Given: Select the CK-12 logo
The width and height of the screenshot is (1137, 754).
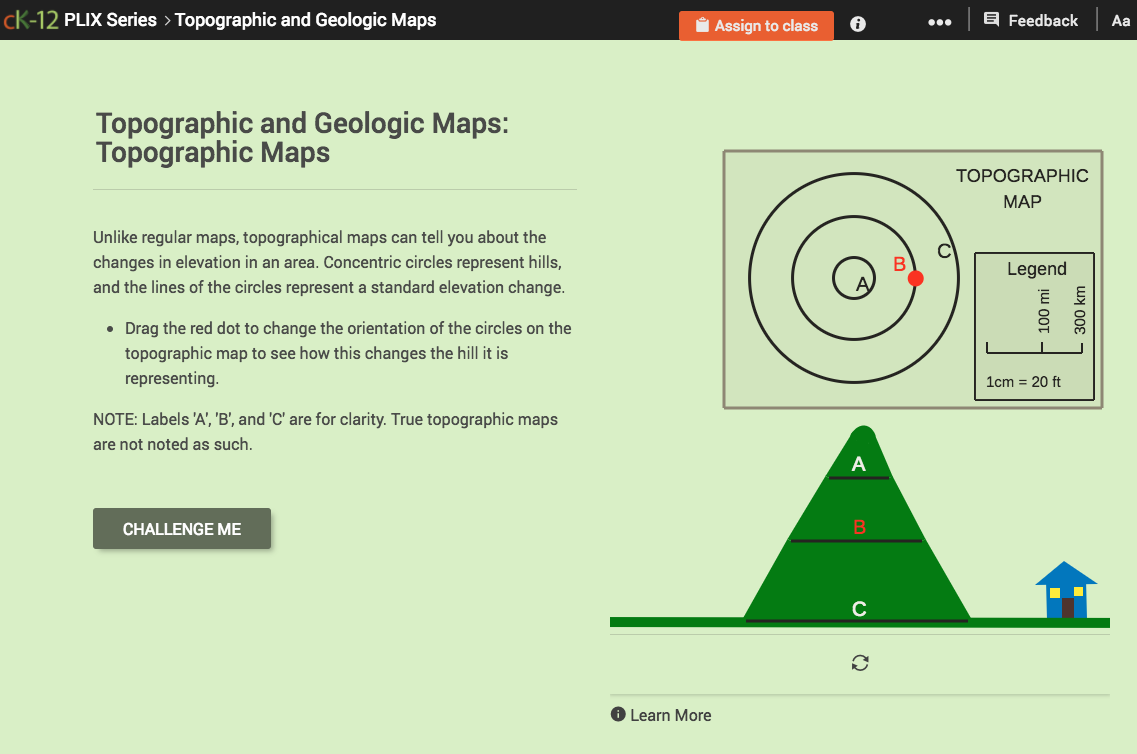Looking at the screenshot, I should pyautogui.click(x=33, y=19).
